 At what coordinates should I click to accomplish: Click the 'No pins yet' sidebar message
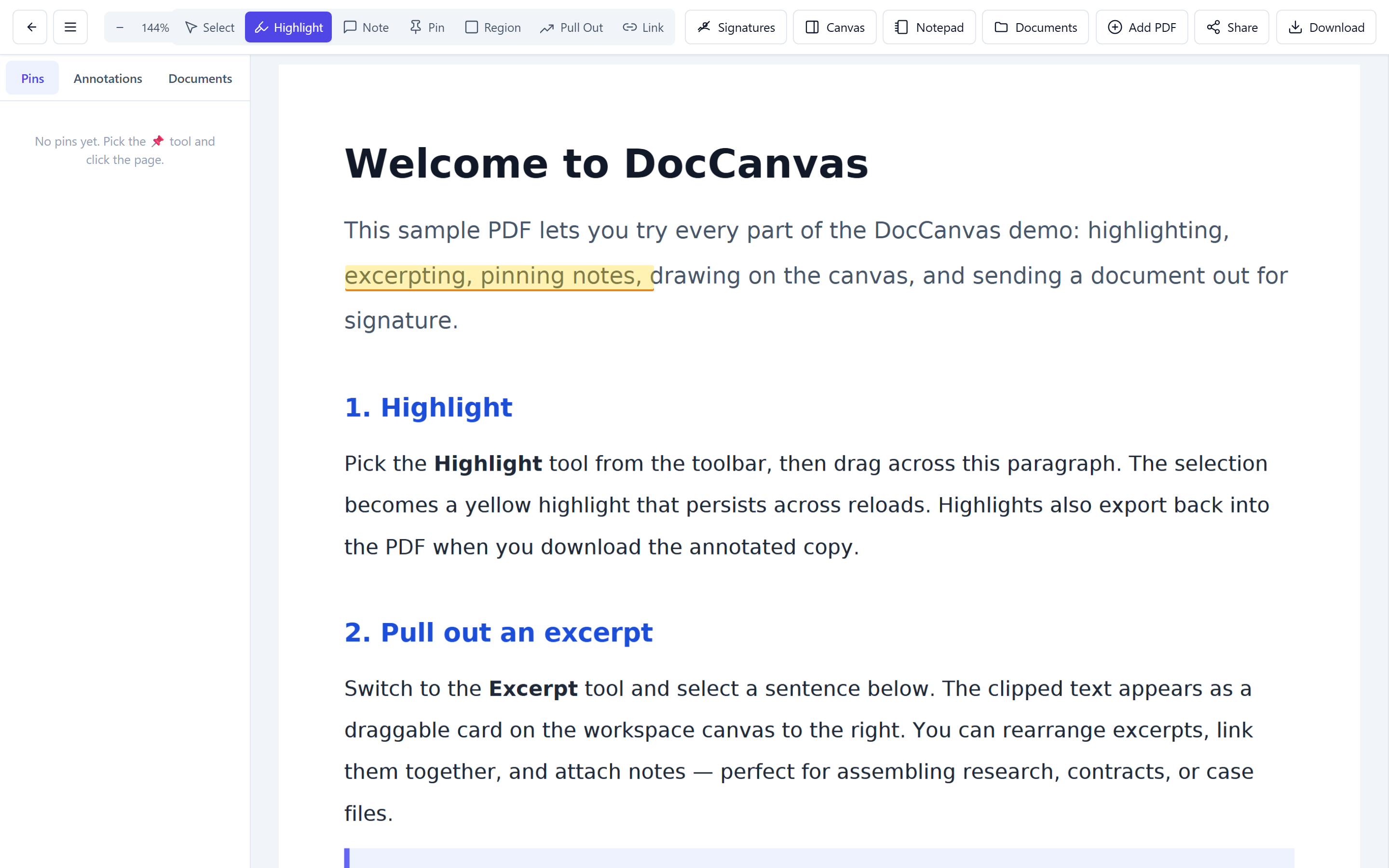click(x=125, y=150)
